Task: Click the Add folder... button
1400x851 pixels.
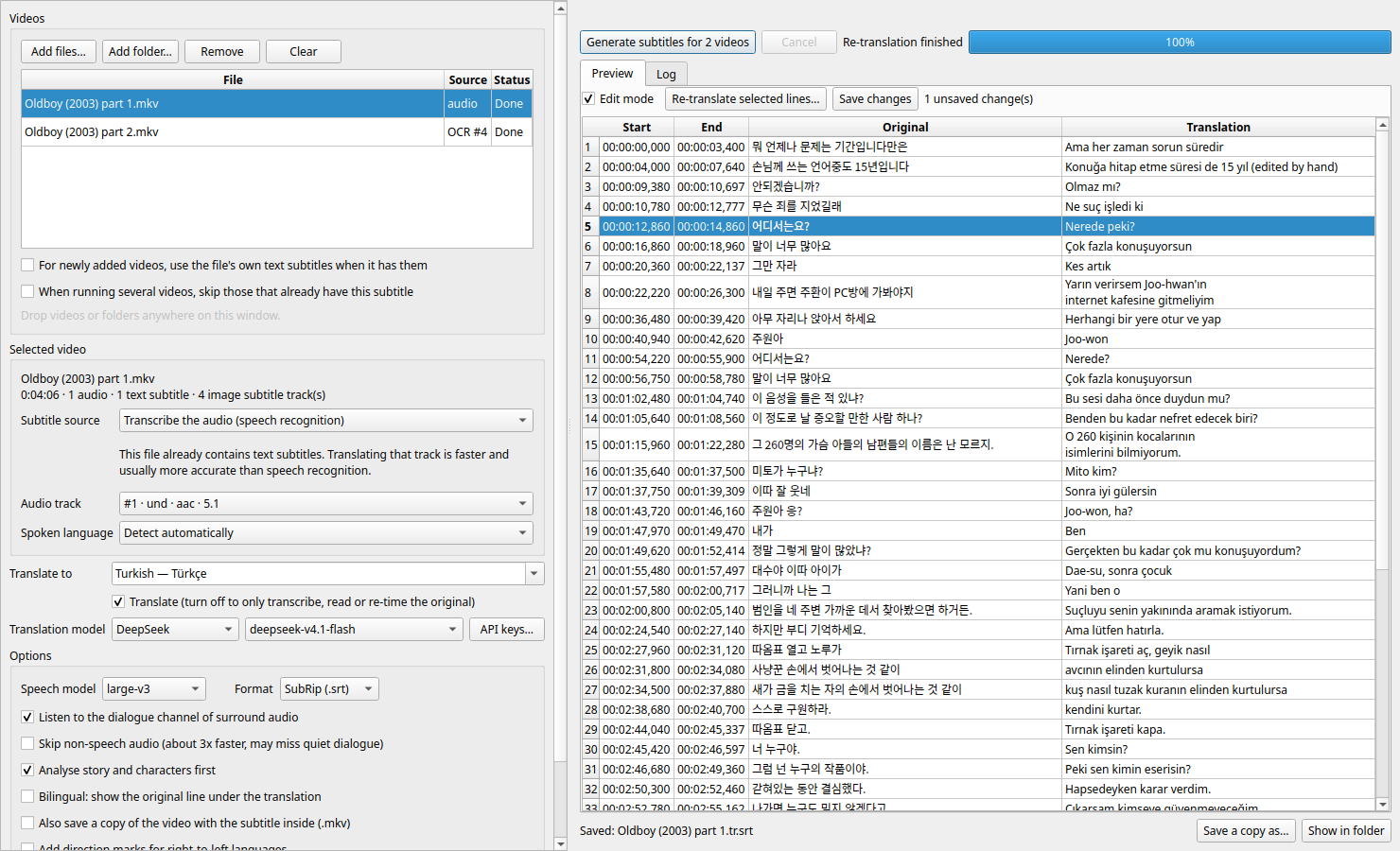Action: click(x=140, y=51)
